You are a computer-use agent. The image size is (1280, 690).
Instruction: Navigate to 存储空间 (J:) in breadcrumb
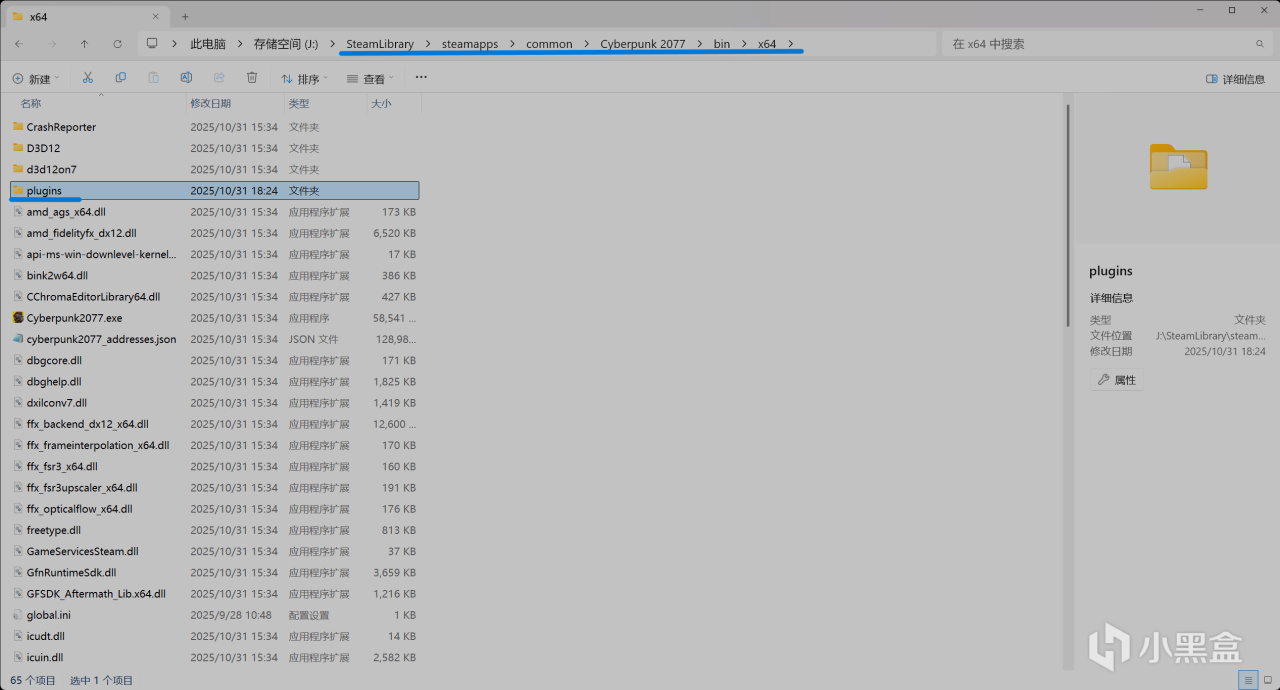(286, 44)
